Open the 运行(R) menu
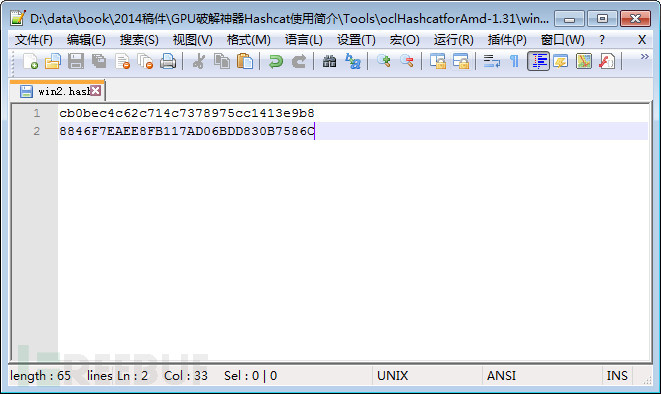Screen dimensions: 661x394 [x=454, y=40]
